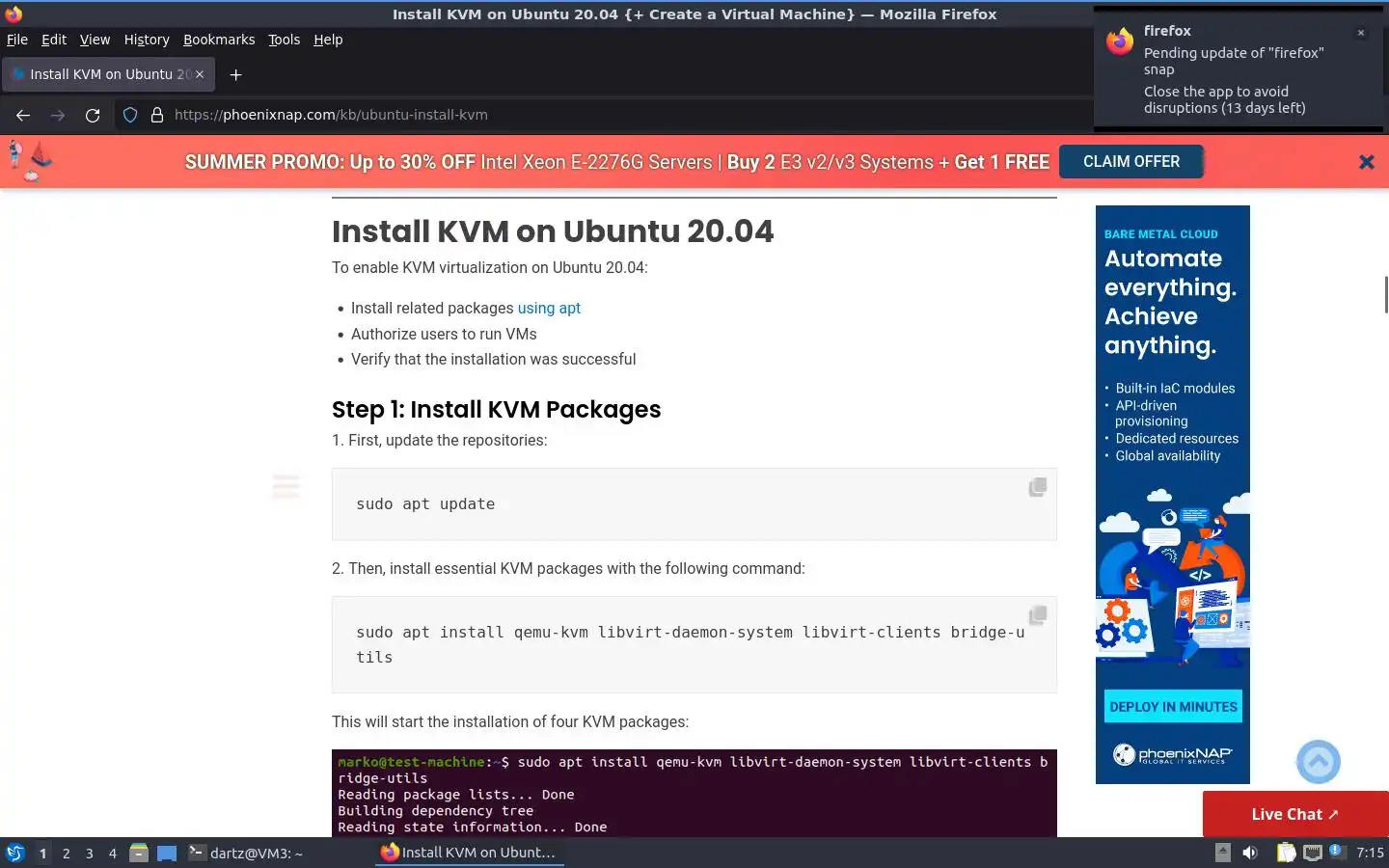This screenshot has height=868, width=1389.
Task: Open the File menu
Action: tap(17, 40)
